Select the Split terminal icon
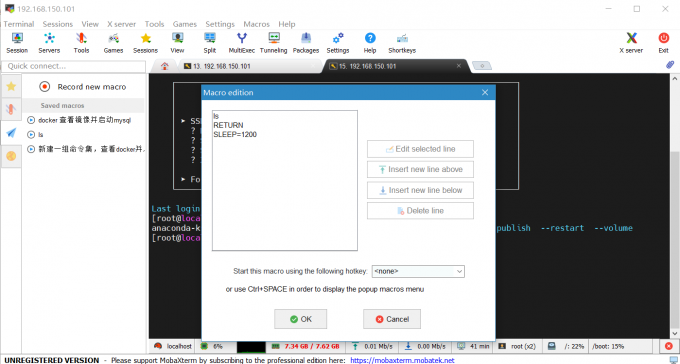680x364 pixels. 209,43
